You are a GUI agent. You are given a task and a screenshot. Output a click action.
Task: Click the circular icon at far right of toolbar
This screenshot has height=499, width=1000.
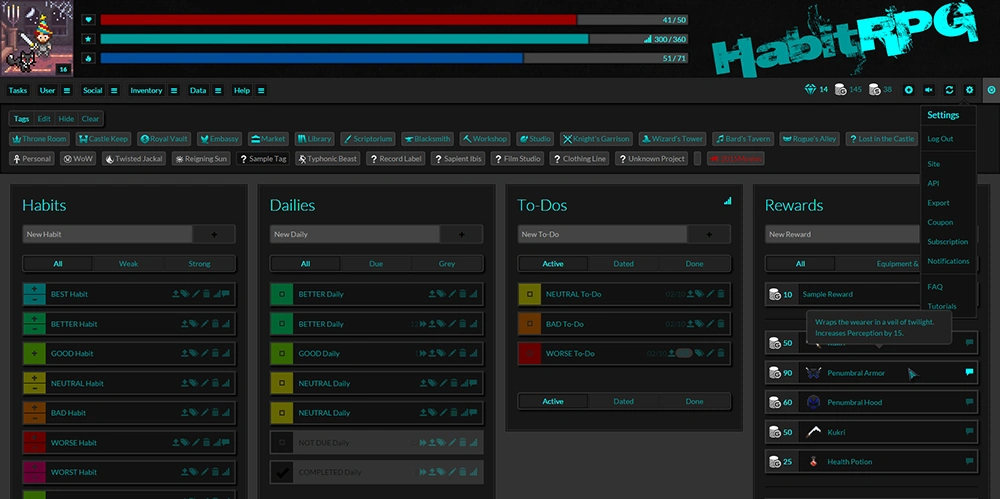[x=991, y=91]
